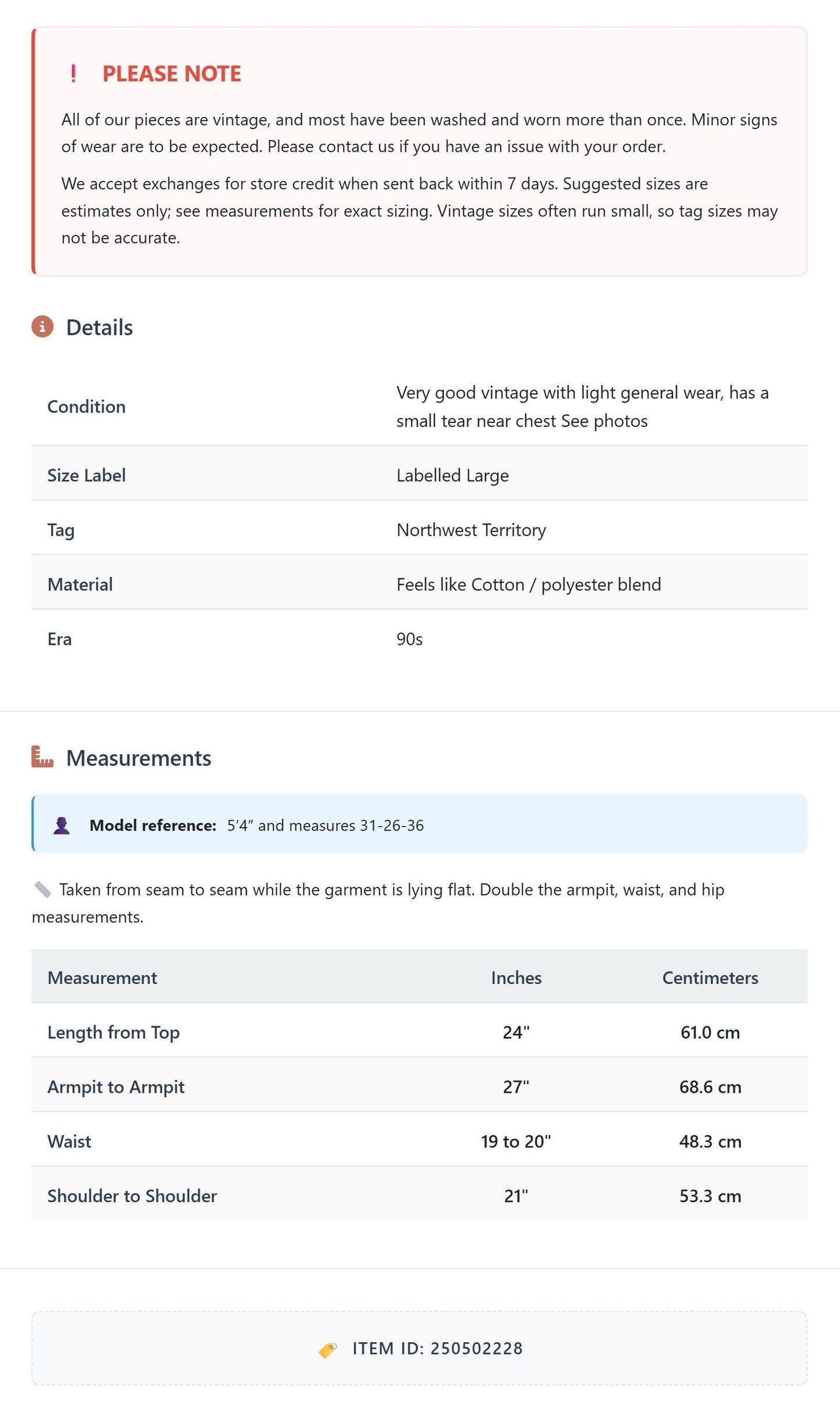Click the Details section heading
The image size is (840, 1412).
point(99,327)
